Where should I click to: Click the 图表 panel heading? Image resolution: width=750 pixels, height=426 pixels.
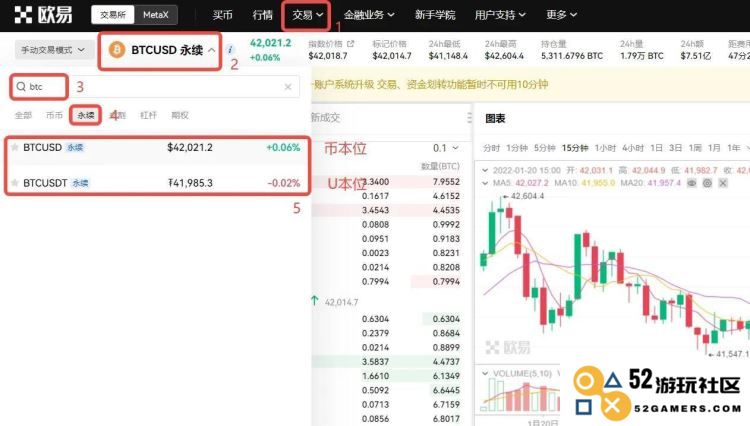tap(495, 119)
